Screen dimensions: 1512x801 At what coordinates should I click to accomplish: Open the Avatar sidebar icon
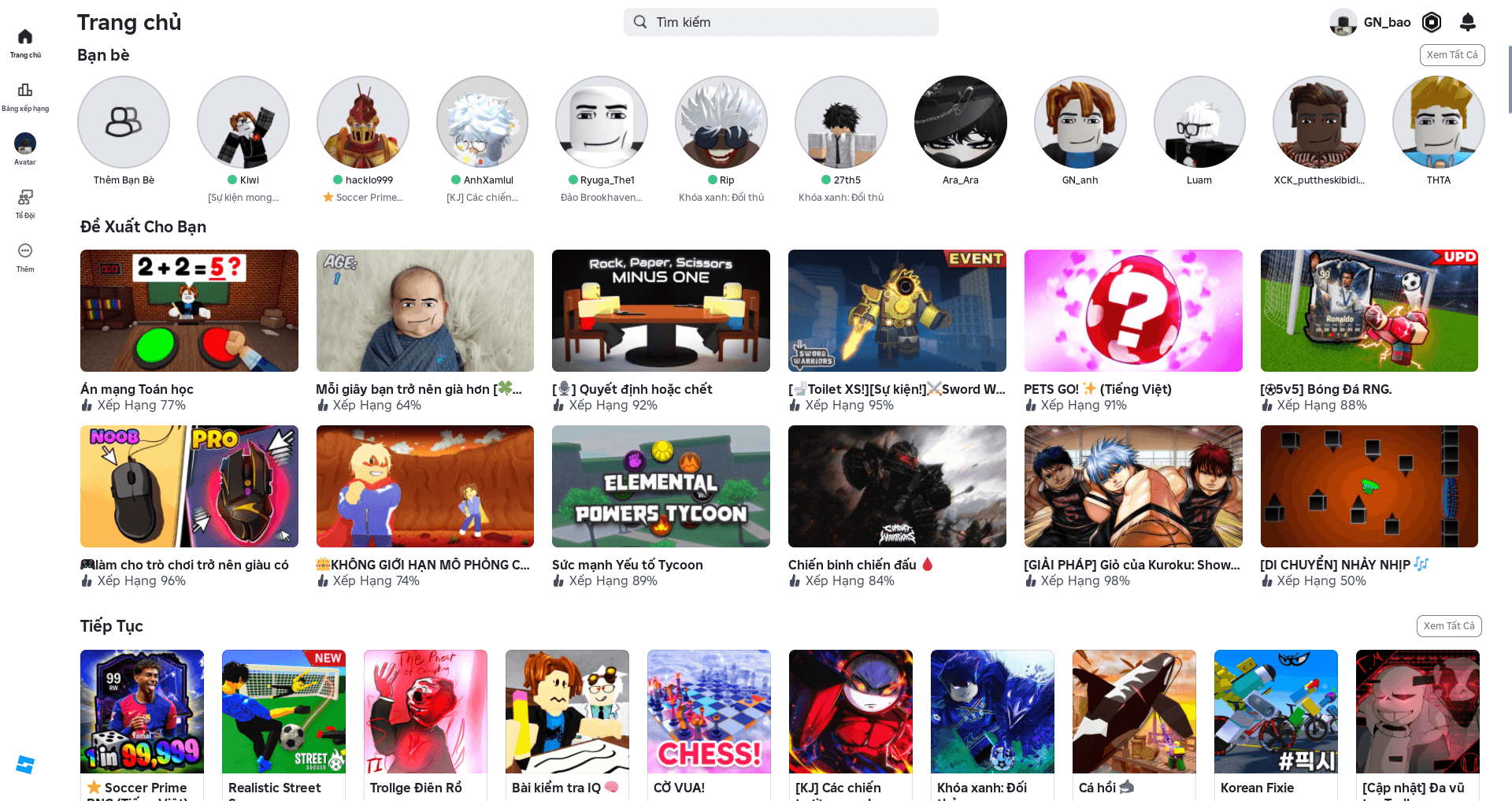click(25, 144)
